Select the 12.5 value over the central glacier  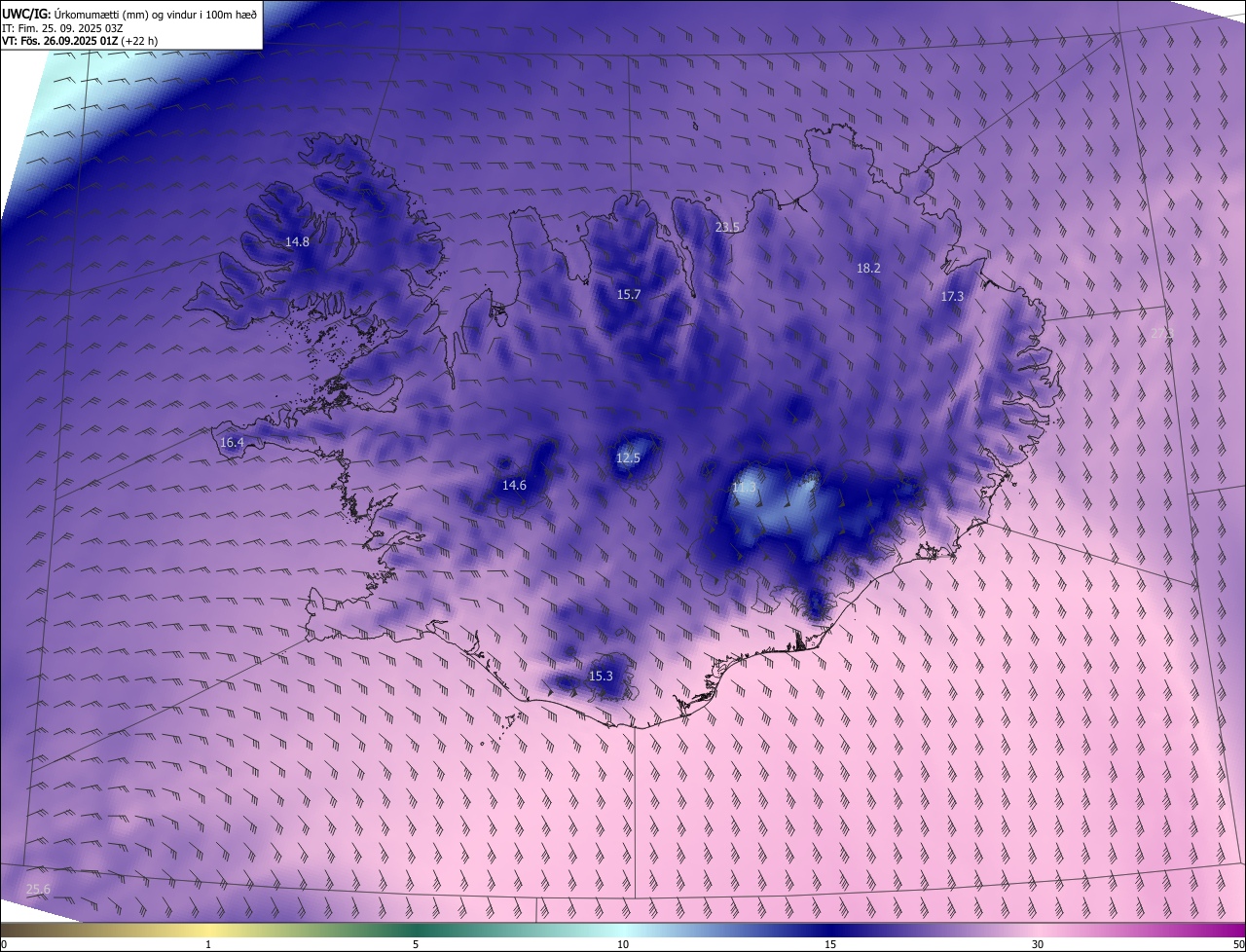[x=629, y=458]
